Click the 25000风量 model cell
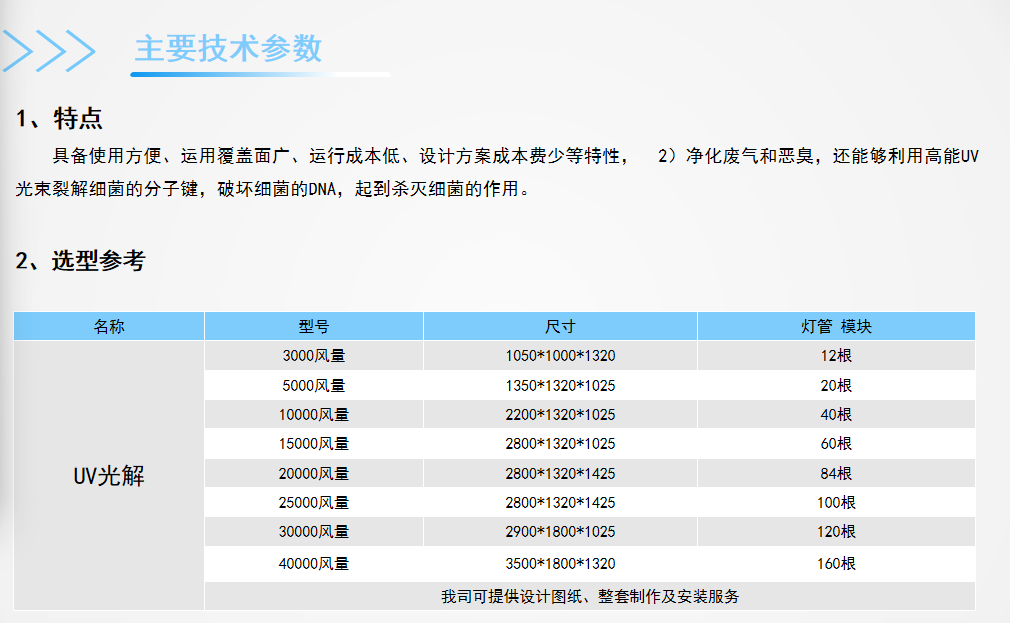 [313, 502]
